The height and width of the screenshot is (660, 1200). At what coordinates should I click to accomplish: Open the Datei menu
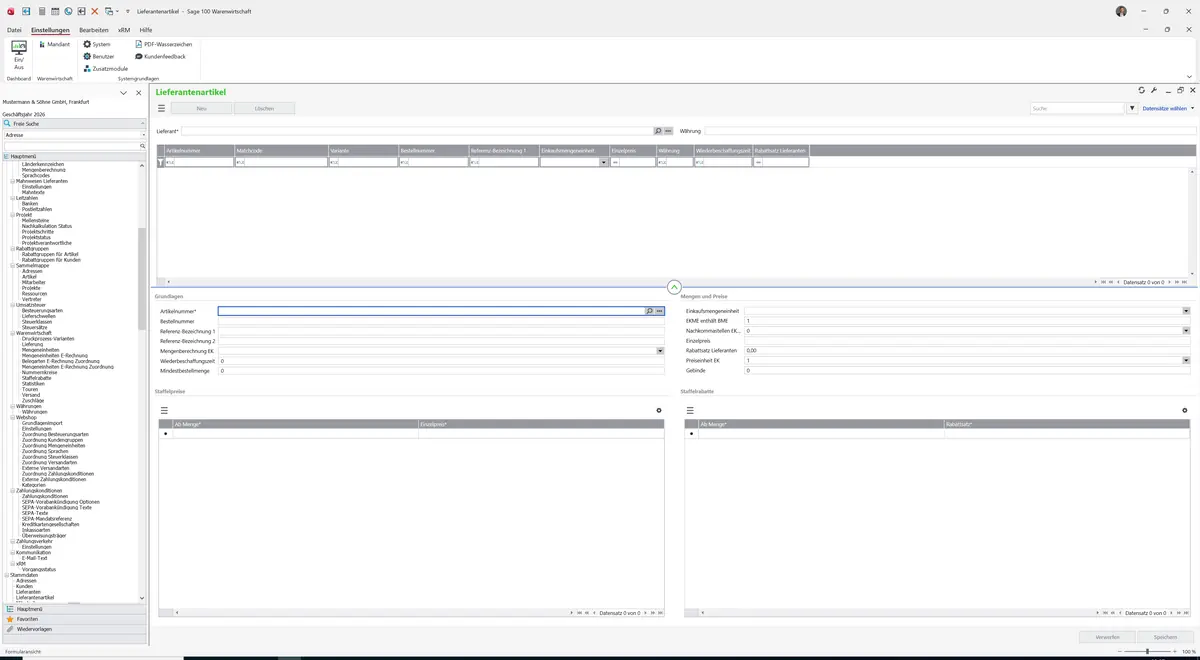click(14, 30)
